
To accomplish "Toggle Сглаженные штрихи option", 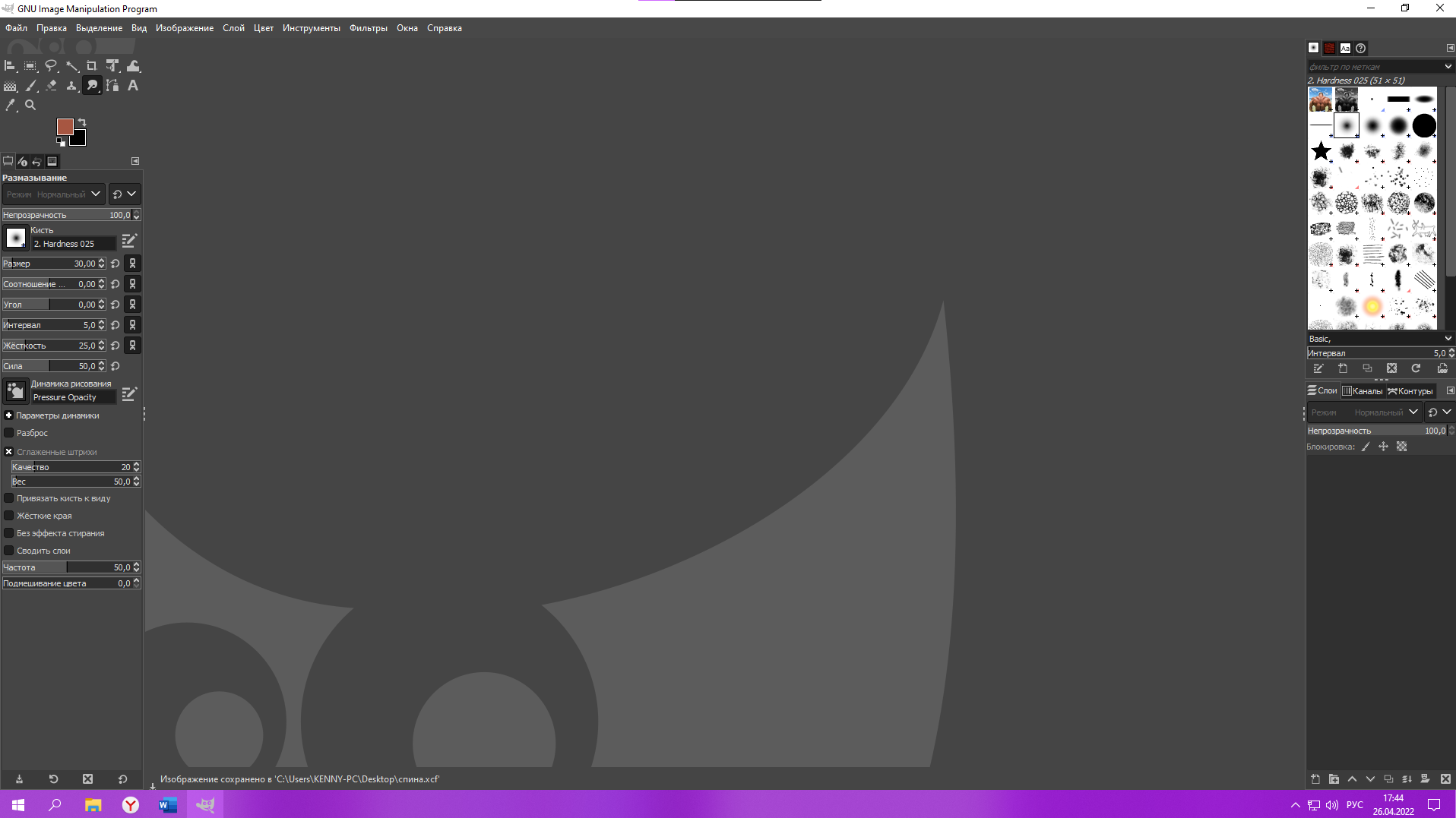I will coord(9,452).
